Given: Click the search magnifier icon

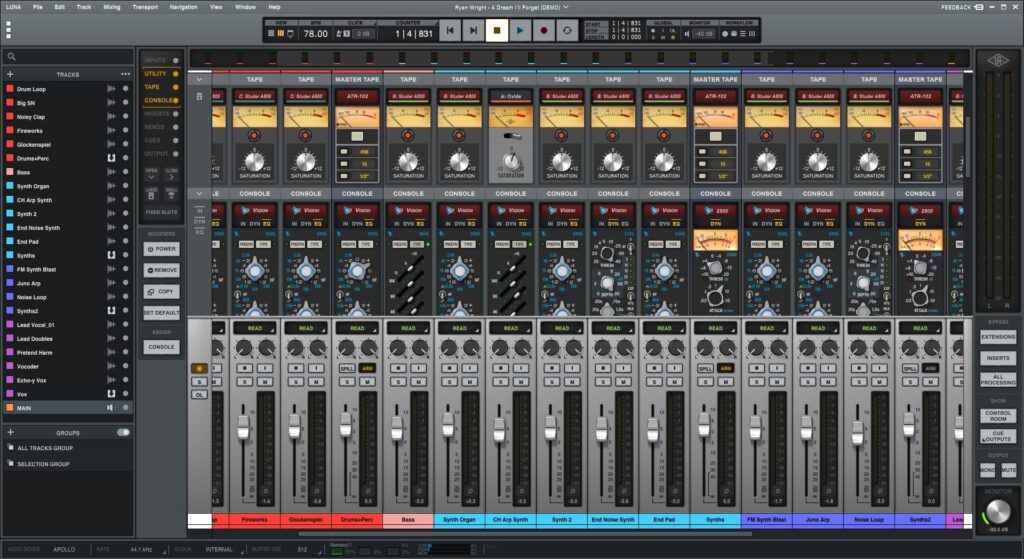Looking at the screenshot, I should [12, 57].
